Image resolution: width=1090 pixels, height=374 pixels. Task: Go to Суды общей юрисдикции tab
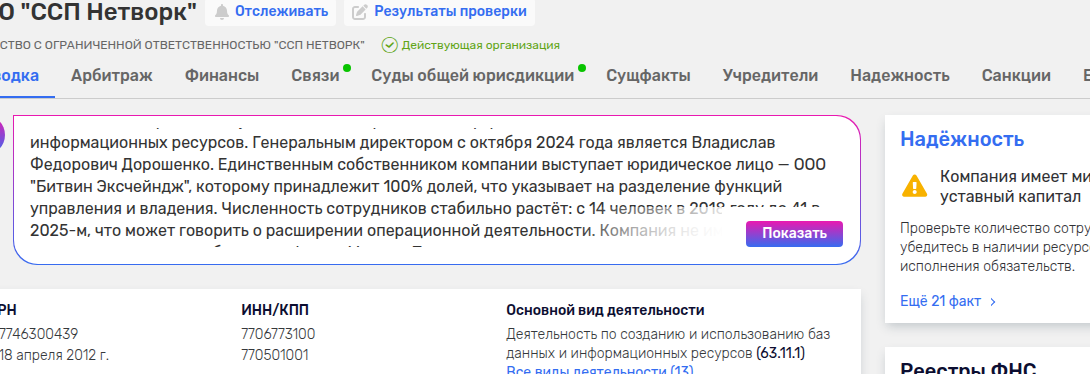[x=473, y=76]
